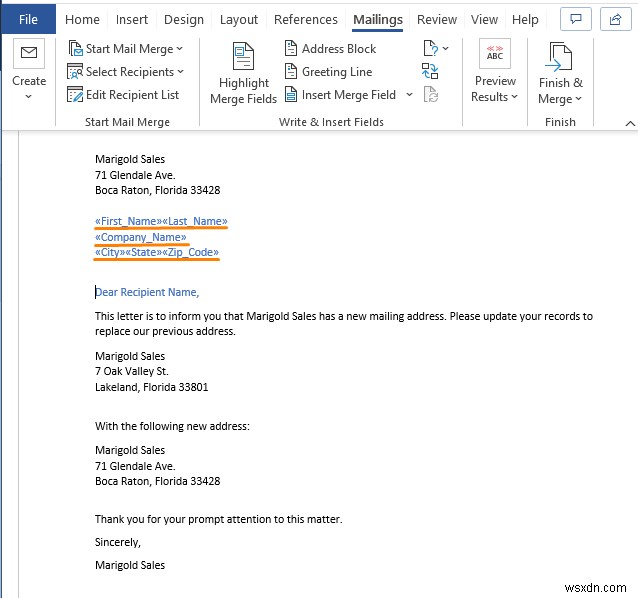The image size is (638, 598).
Task: Expand Preview Results dropdown
Action: [x=515, y=97]
